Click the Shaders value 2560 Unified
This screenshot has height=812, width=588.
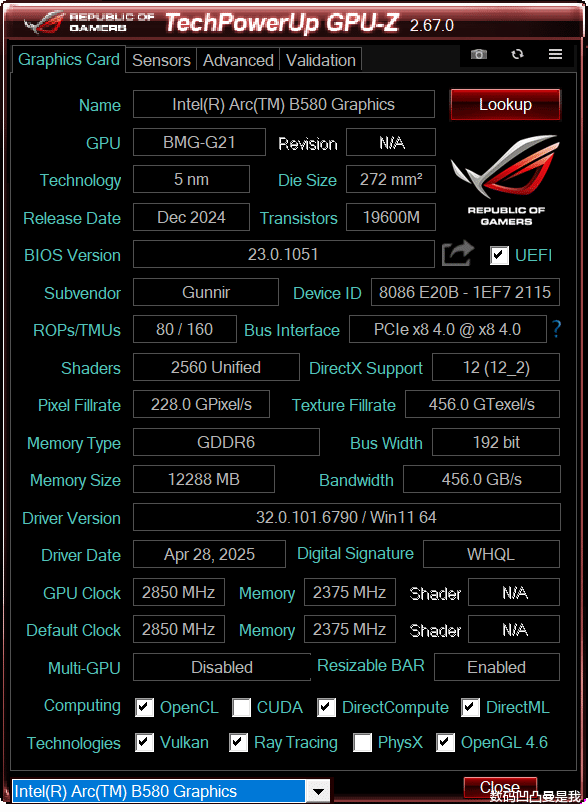pyautogui.click(x=216, y=367)
